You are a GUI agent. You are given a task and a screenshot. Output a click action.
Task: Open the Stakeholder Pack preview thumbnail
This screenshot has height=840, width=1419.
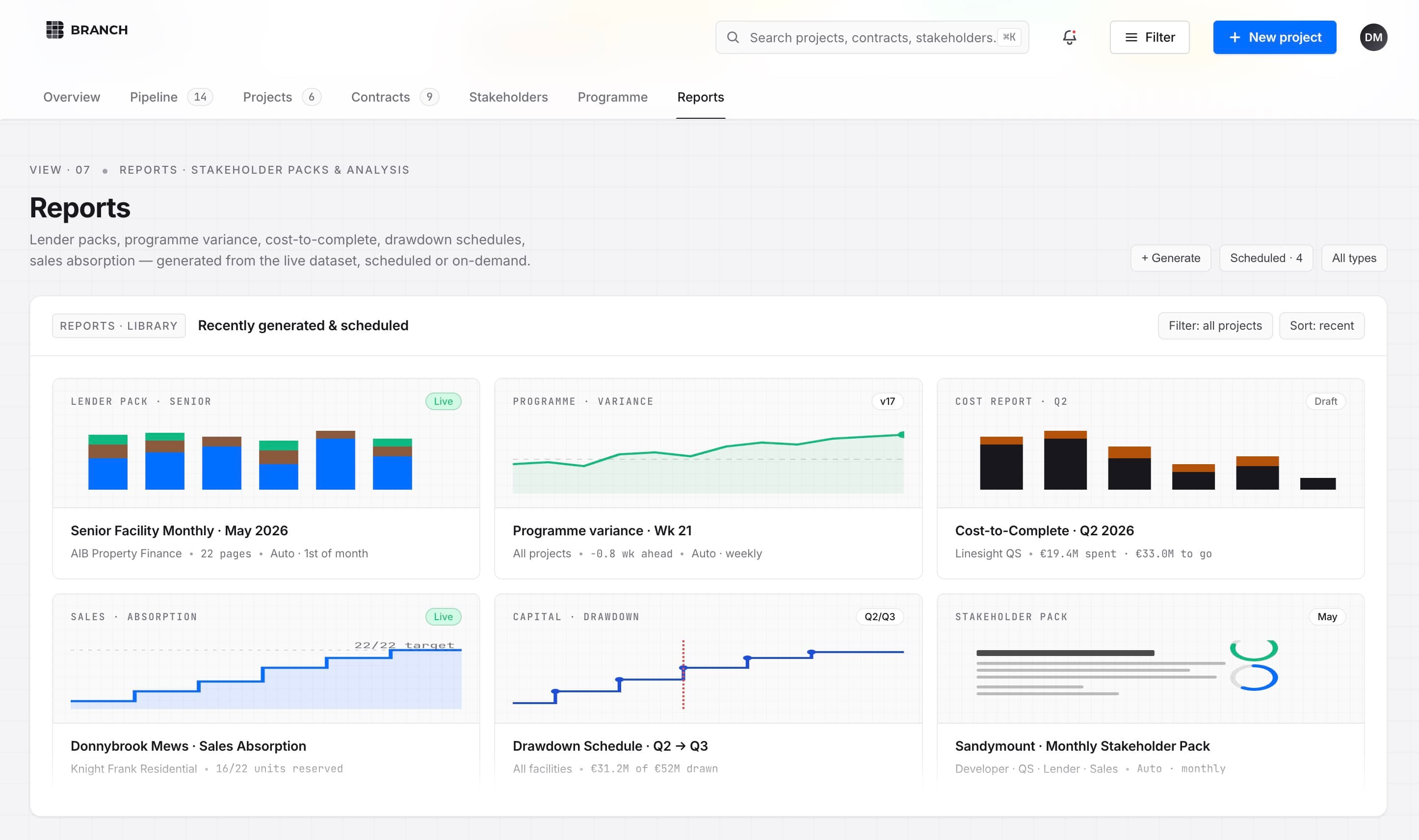click(x=1151, y=659)
